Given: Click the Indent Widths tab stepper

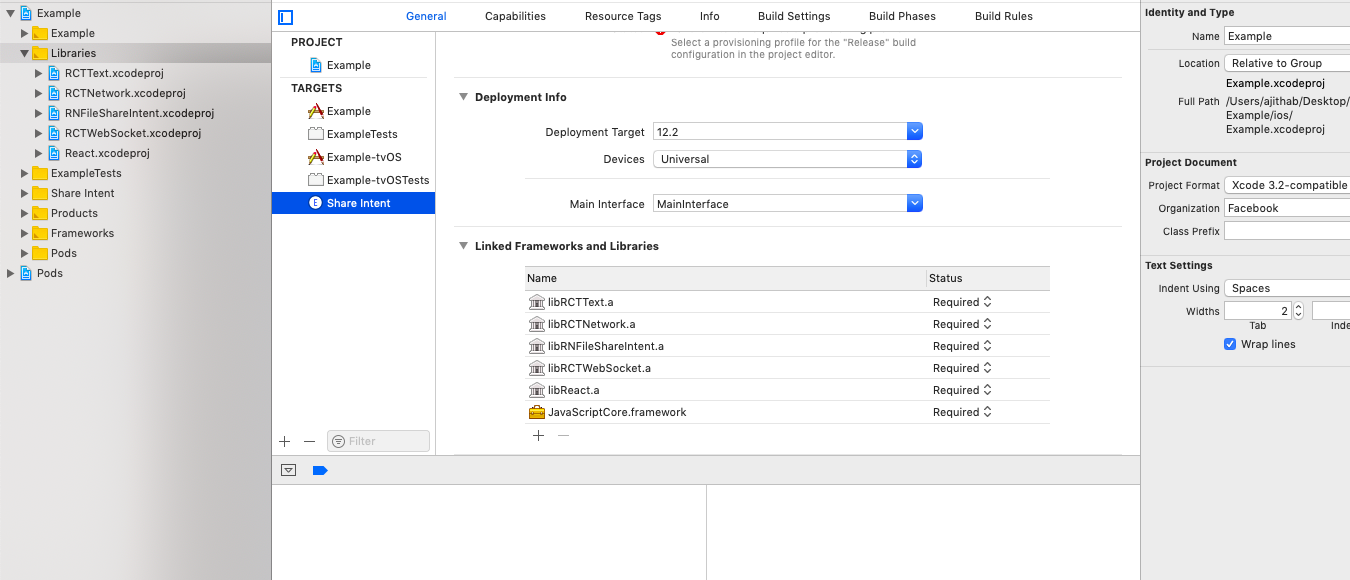Looking at the screenshot, I should [x=1298, y=311].
